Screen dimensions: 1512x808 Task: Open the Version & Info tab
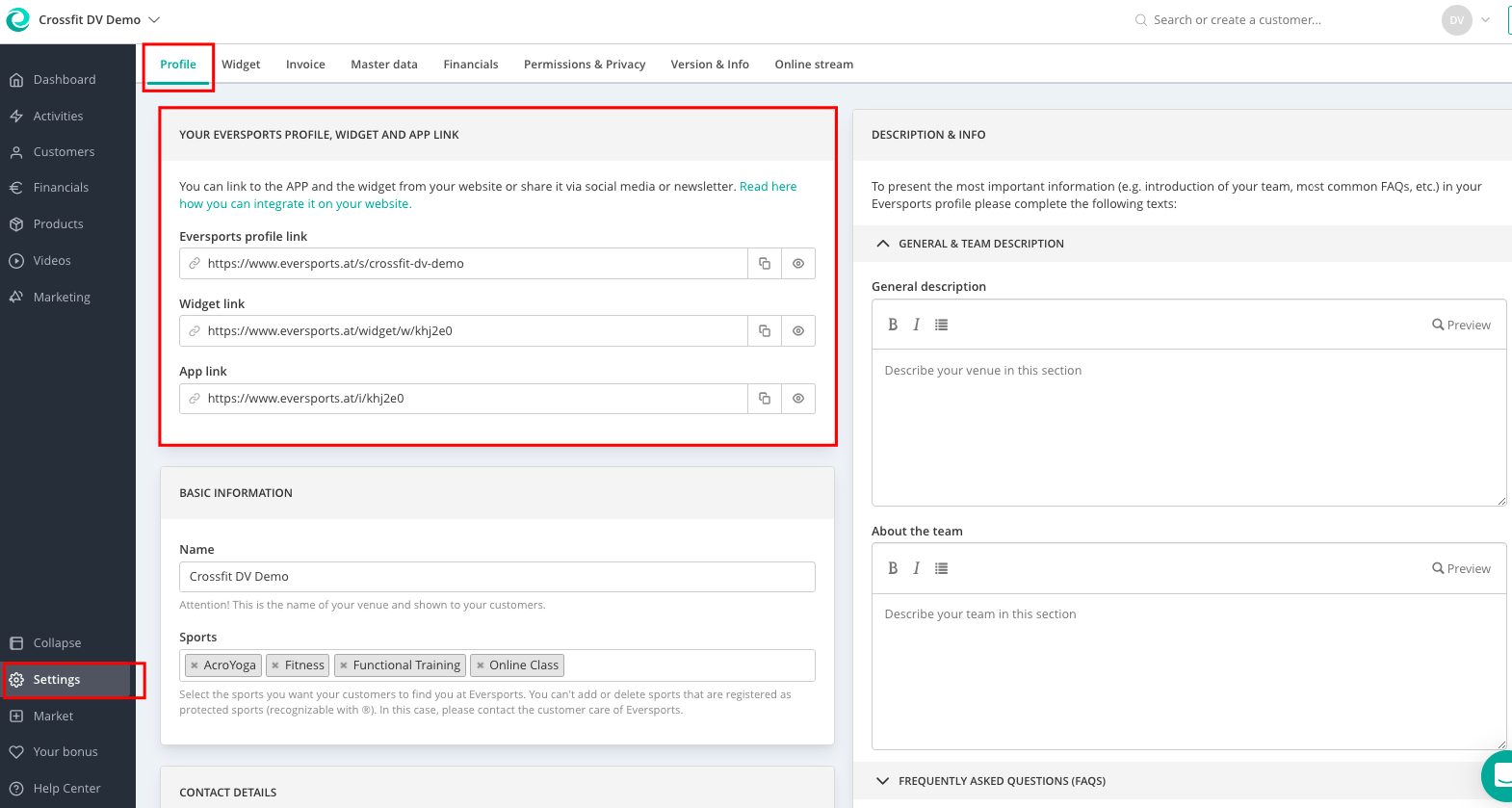tap(710, 65)
